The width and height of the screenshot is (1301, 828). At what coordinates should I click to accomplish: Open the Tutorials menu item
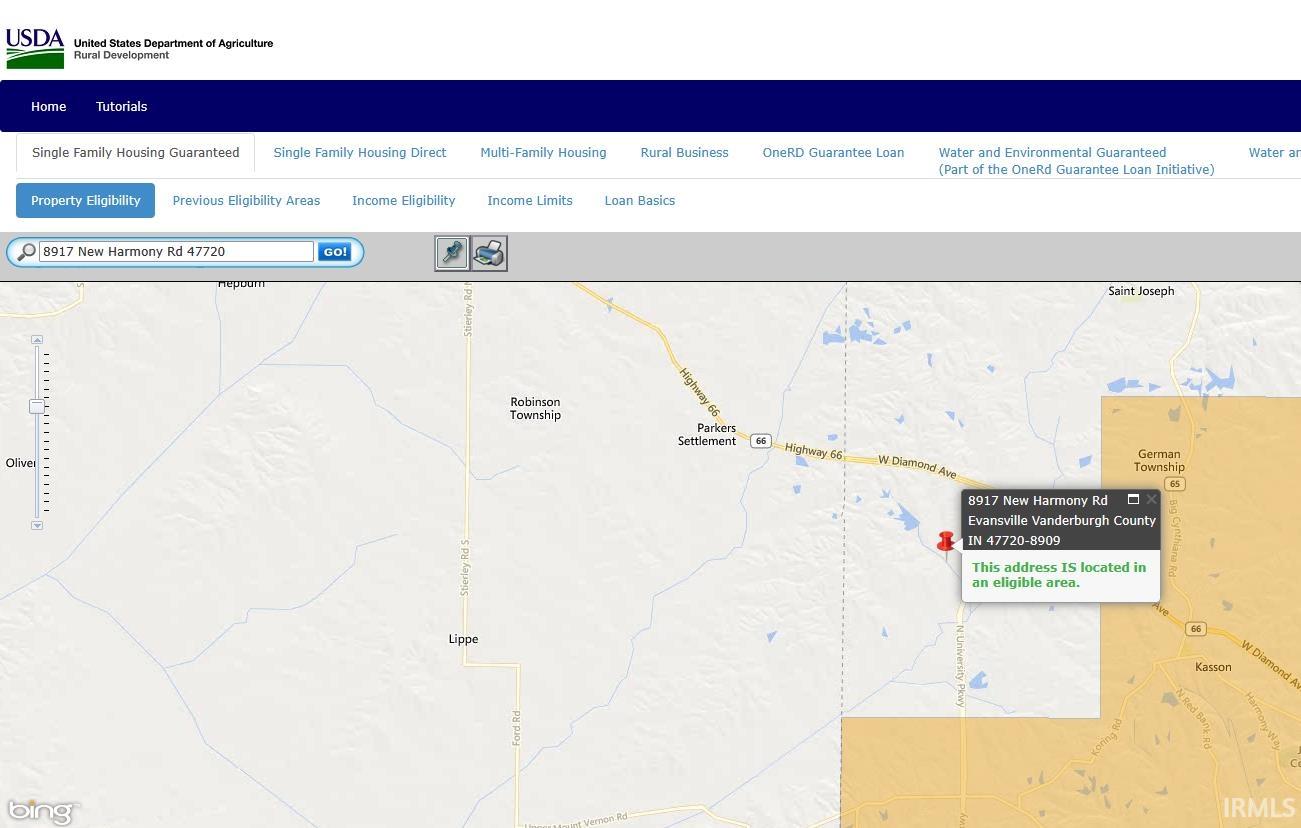click(x=121, y=106)
